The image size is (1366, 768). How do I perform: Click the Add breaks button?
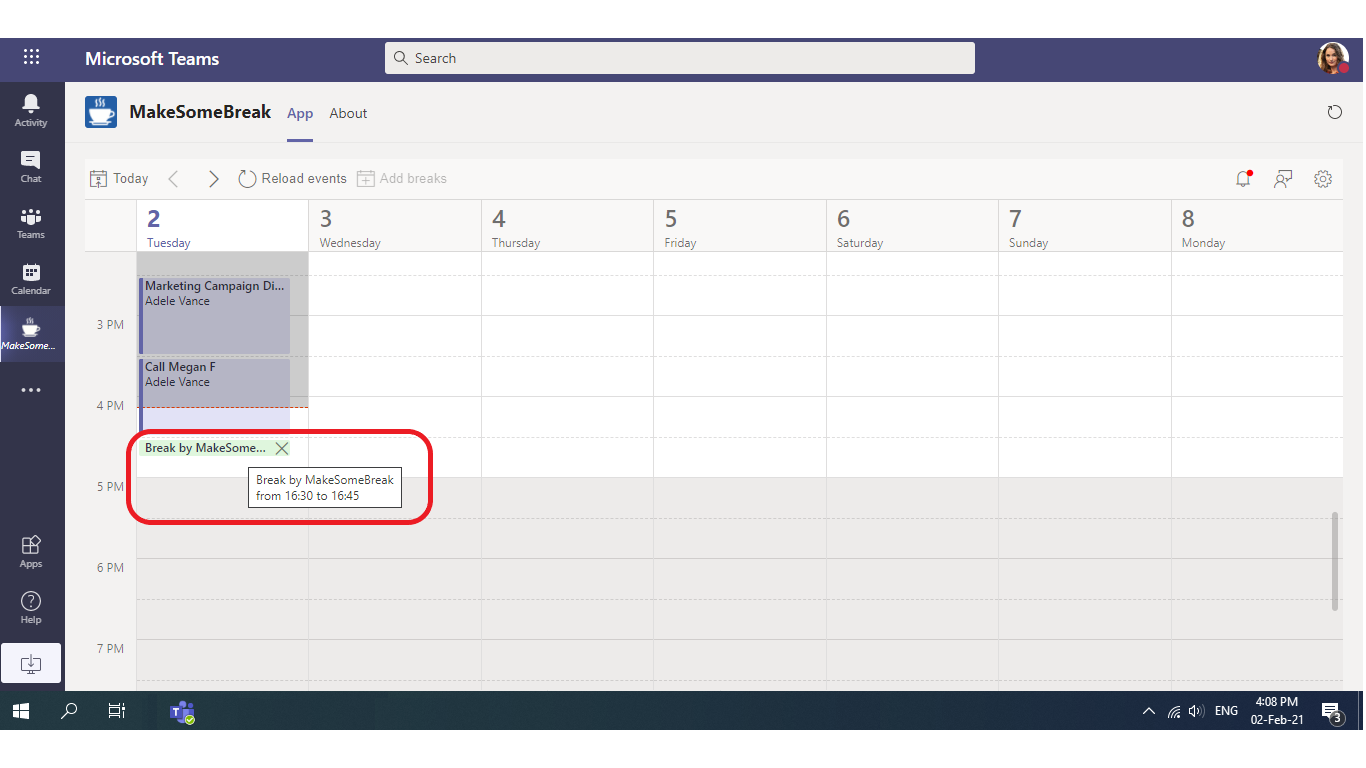pos(402,179)
